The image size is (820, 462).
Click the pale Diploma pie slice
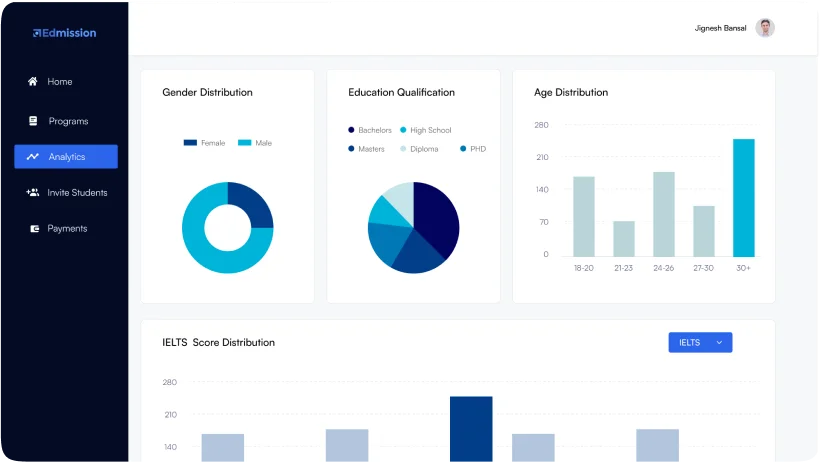403,201
